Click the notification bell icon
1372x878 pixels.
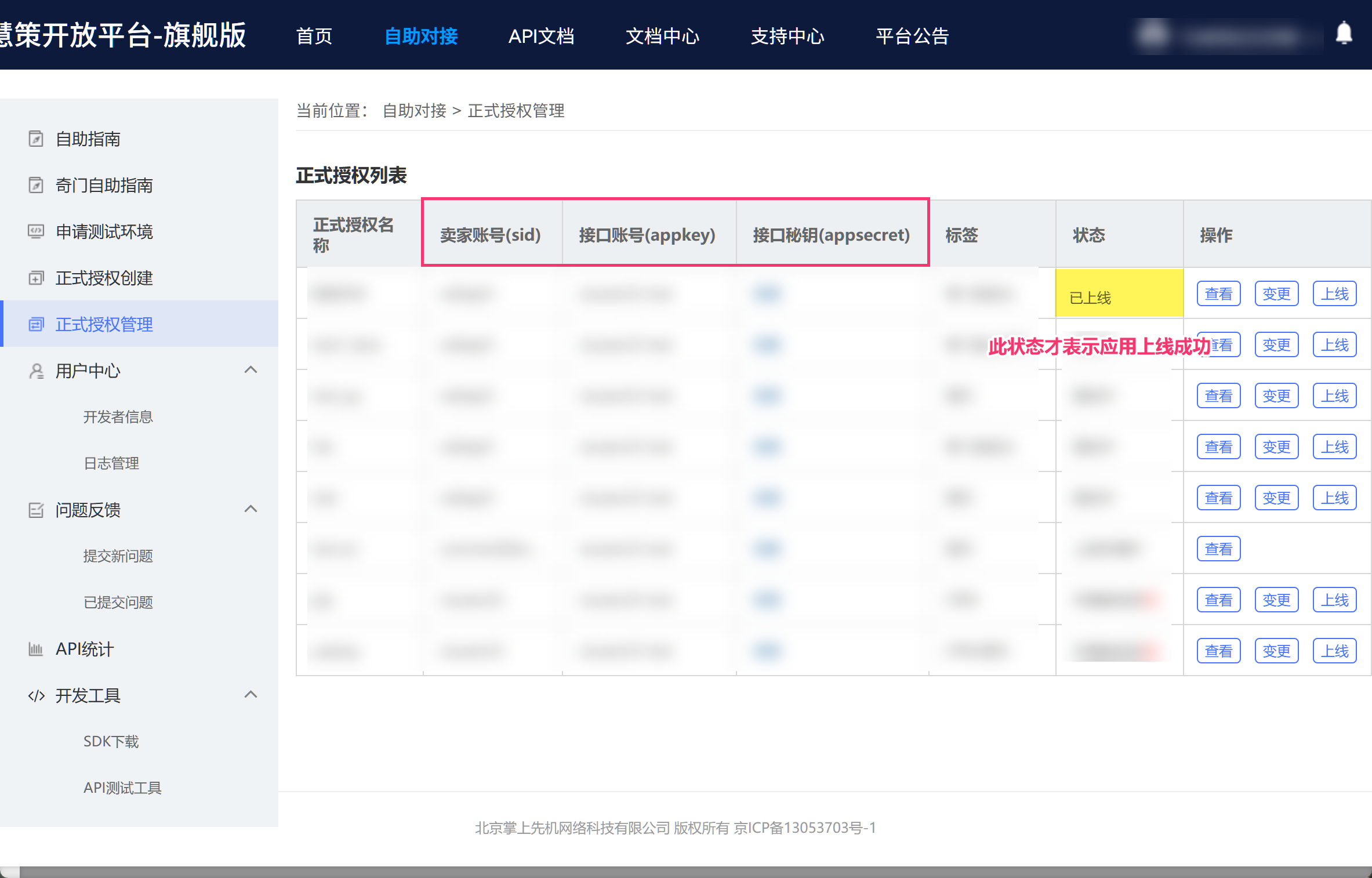click(x=1344, y=33)
